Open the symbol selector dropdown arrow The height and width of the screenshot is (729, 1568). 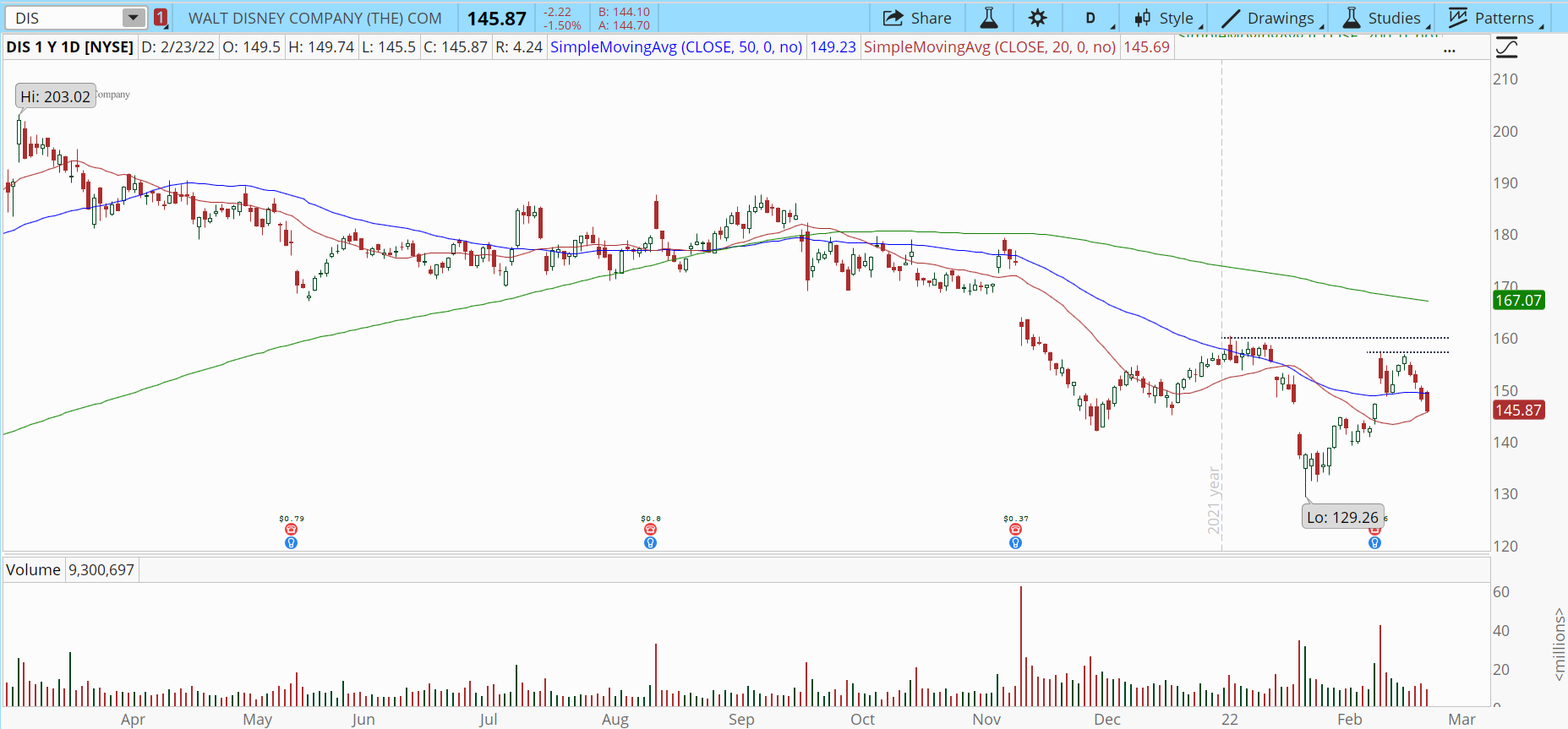(134, 18)
